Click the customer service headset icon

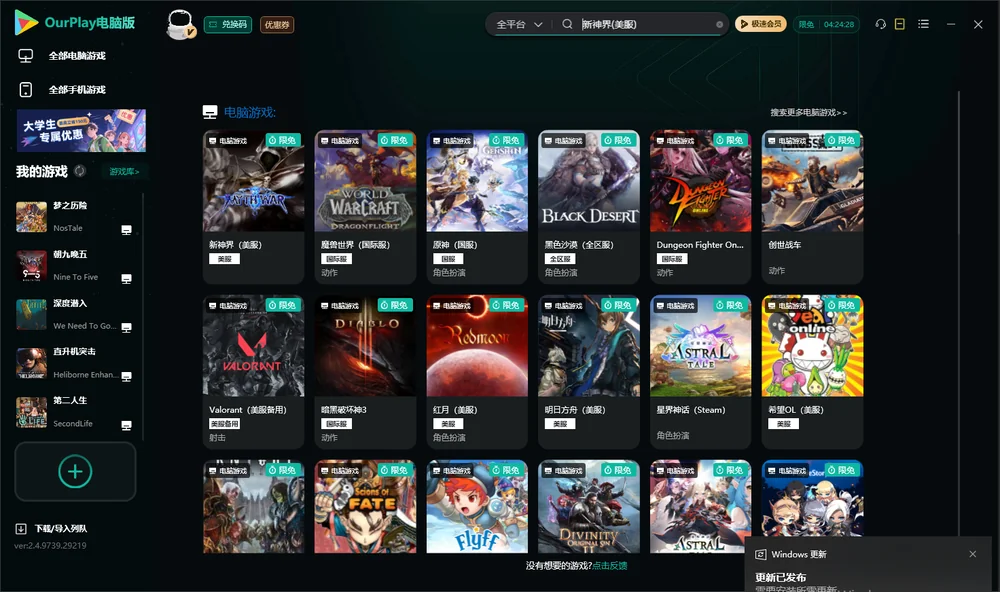coord(881,24)
